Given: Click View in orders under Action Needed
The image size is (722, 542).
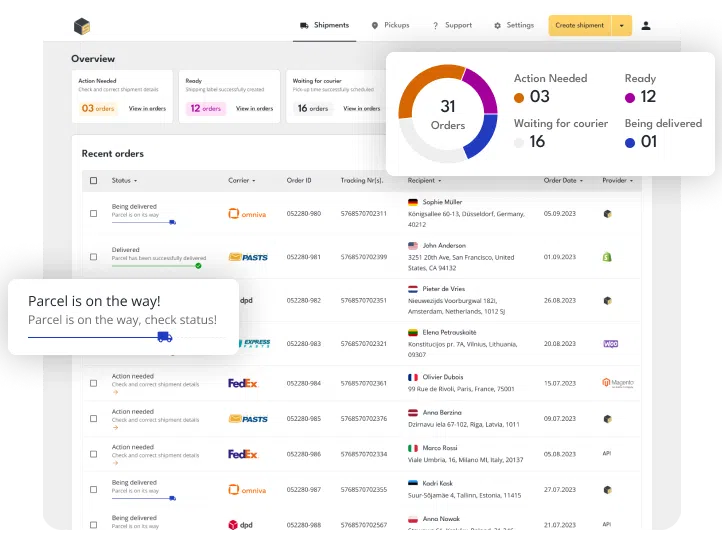Looking at the screenshot, I should pos(147,108).
